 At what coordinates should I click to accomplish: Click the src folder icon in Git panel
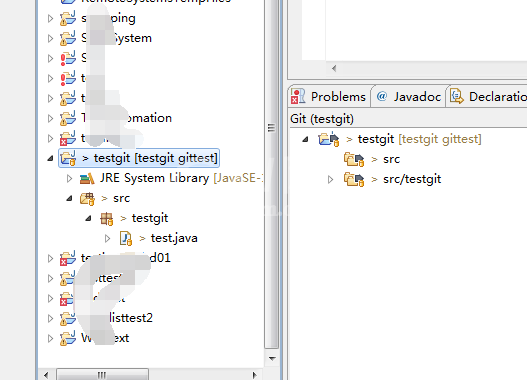[354, 159]
